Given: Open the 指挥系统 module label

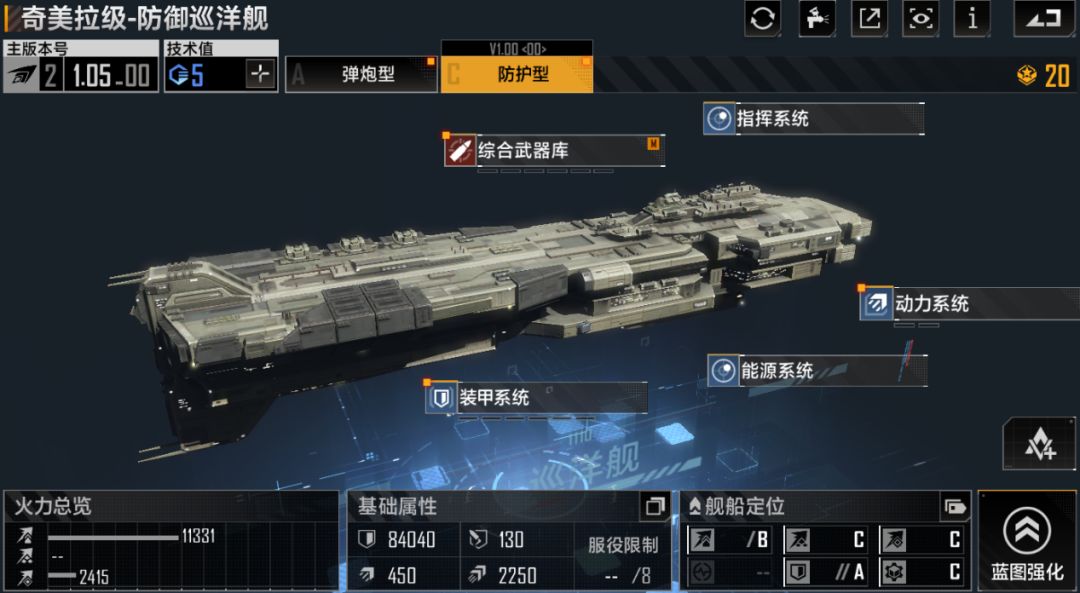Looking at the screenshot, I should 813,118.
